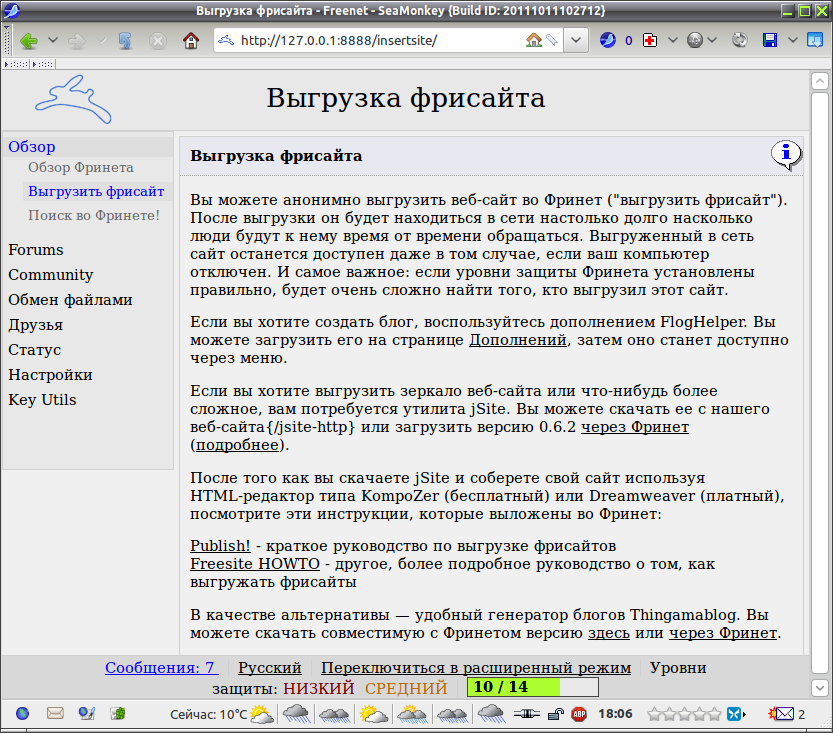Select Выгрузить фрисайт submenu item
The width and height of the screenshot is (833, 733).
pyautogui.click(x=96, y=192)
